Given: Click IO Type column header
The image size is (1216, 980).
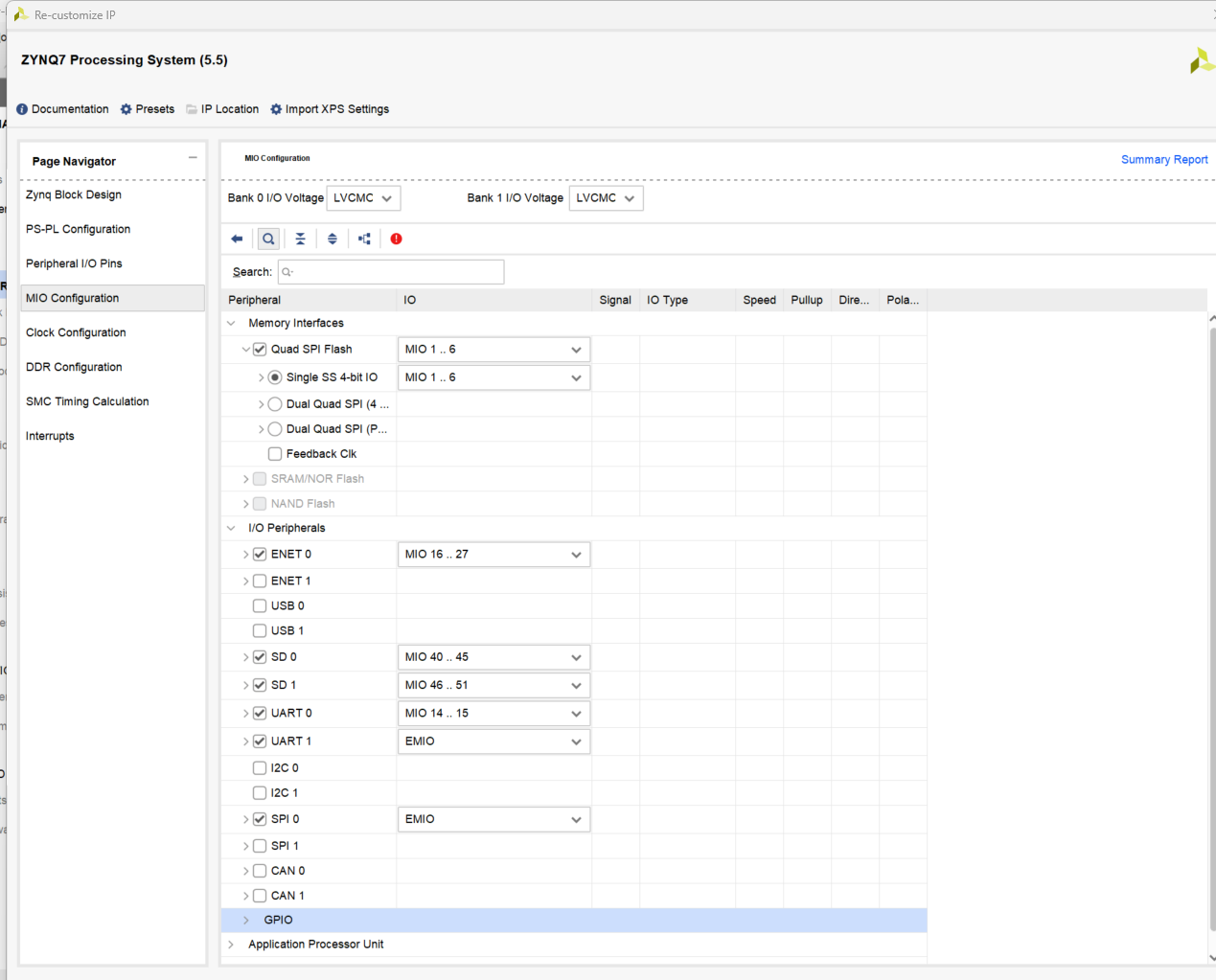Looking at the screenshot, I should (x=687, y=300).
